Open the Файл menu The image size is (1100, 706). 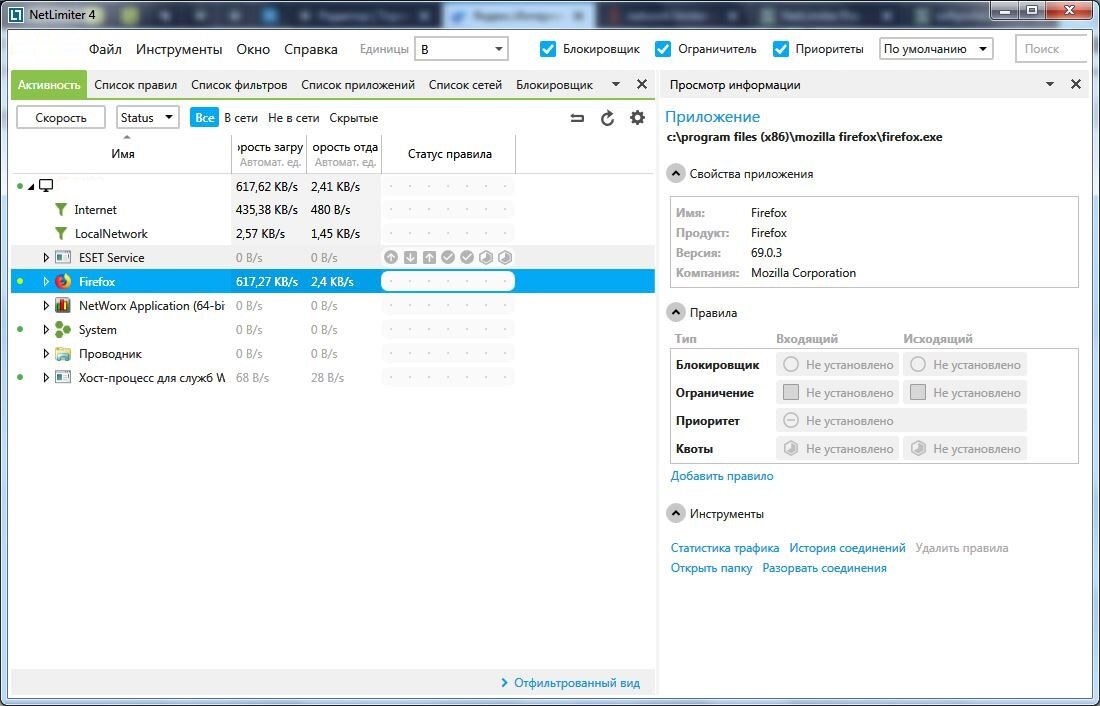click(105, 49)
